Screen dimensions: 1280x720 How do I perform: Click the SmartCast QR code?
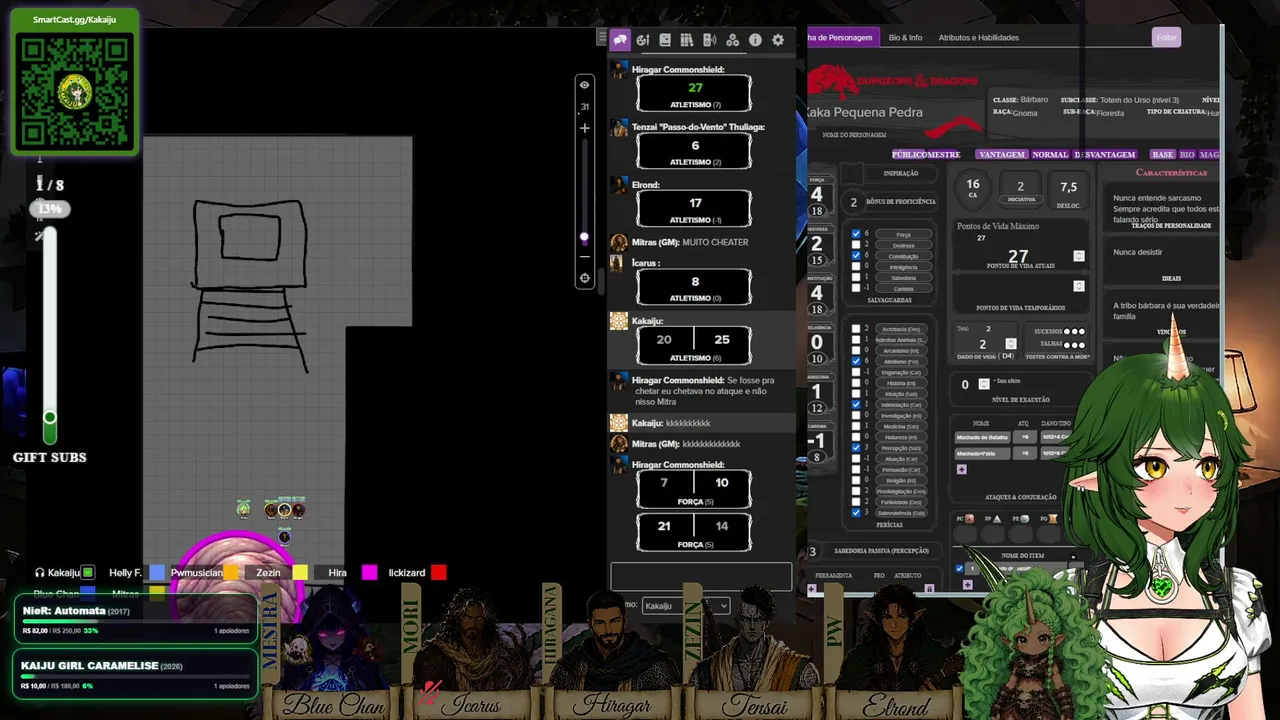click(x=75, y=92)
